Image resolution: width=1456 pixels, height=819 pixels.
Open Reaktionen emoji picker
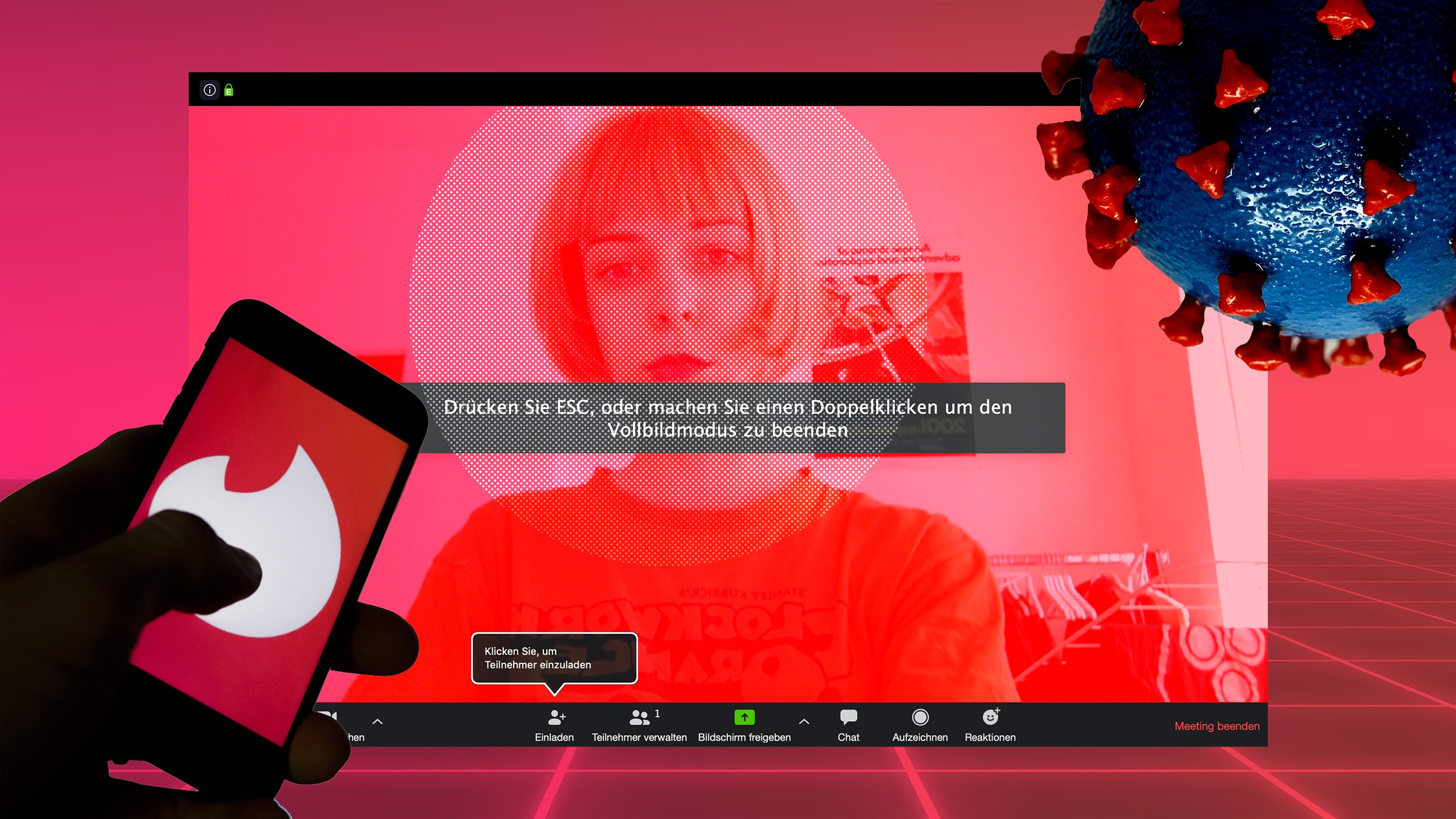tap(989, 725)
